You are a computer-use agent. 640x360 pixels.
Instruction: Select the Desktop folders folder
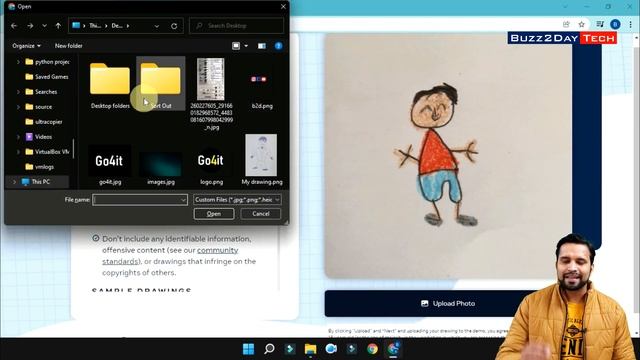pos(110,84)
